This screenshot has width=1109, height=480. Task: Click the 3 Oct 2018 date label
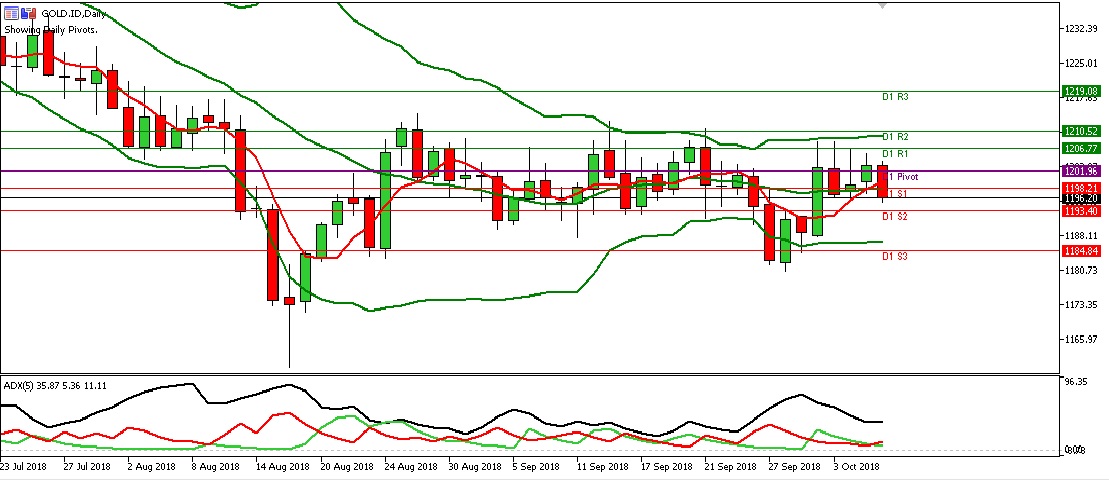pyautogui.click(x=857, y=467)
